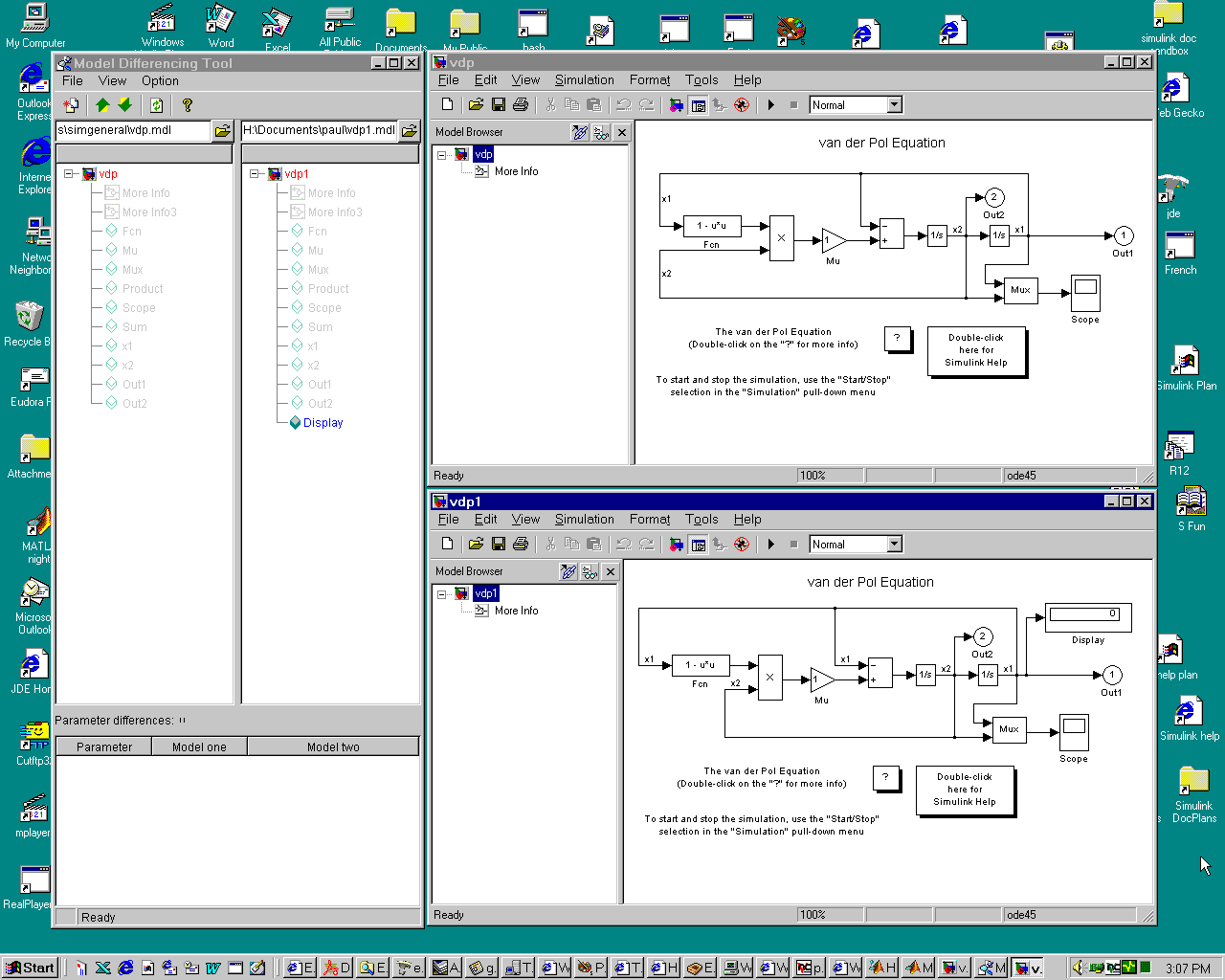Click the Start button on the taskbar
1225x980 pixels.
(x=30, y=968)
